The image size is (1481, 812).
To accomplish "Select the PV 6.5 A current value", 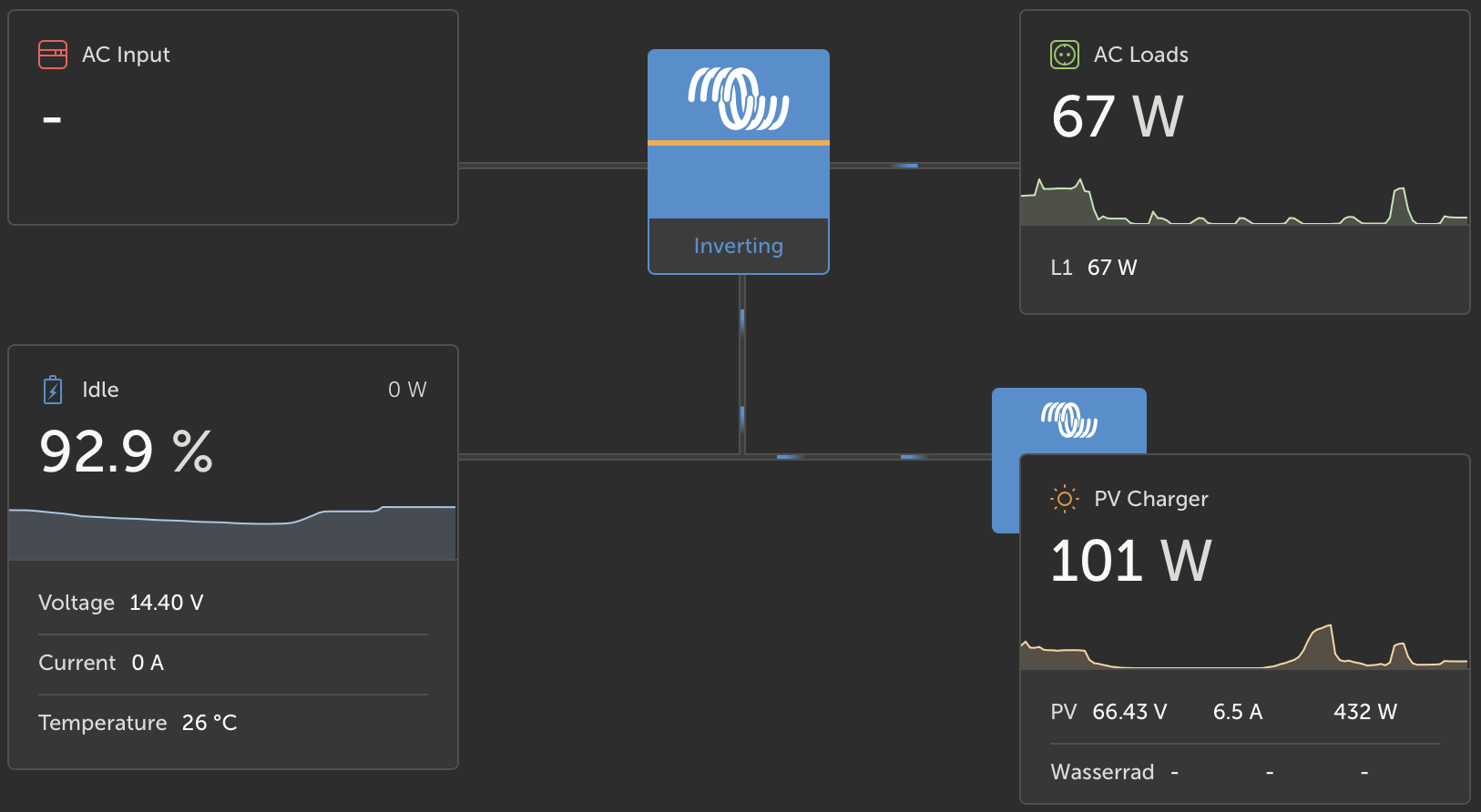I will click(x=1238, y=712).
